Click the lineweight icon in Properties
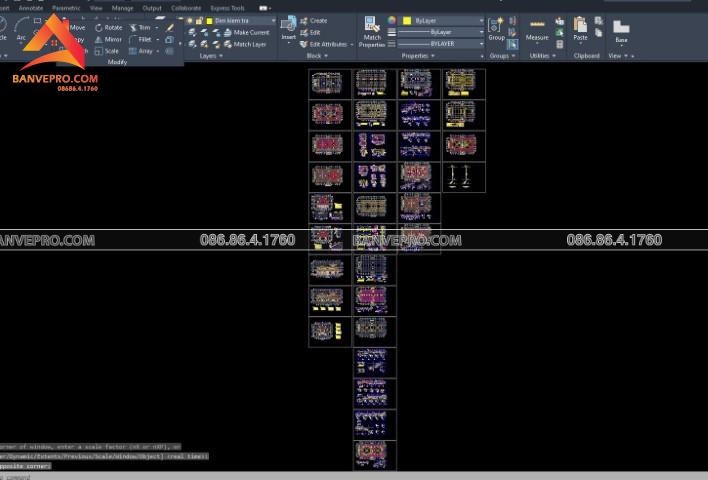708x480 pixels. pyautogui.click(x=392, y=32)
